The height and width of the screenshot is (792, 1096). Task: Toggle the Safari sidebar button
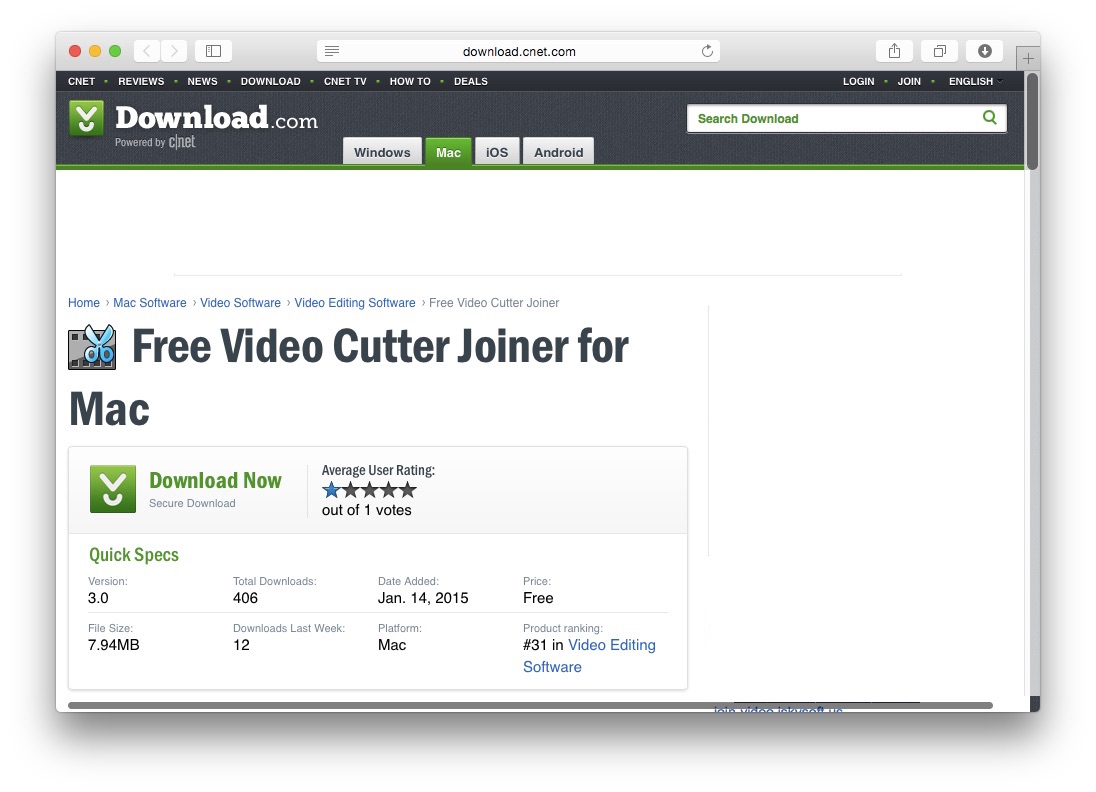tap(213, 51)
